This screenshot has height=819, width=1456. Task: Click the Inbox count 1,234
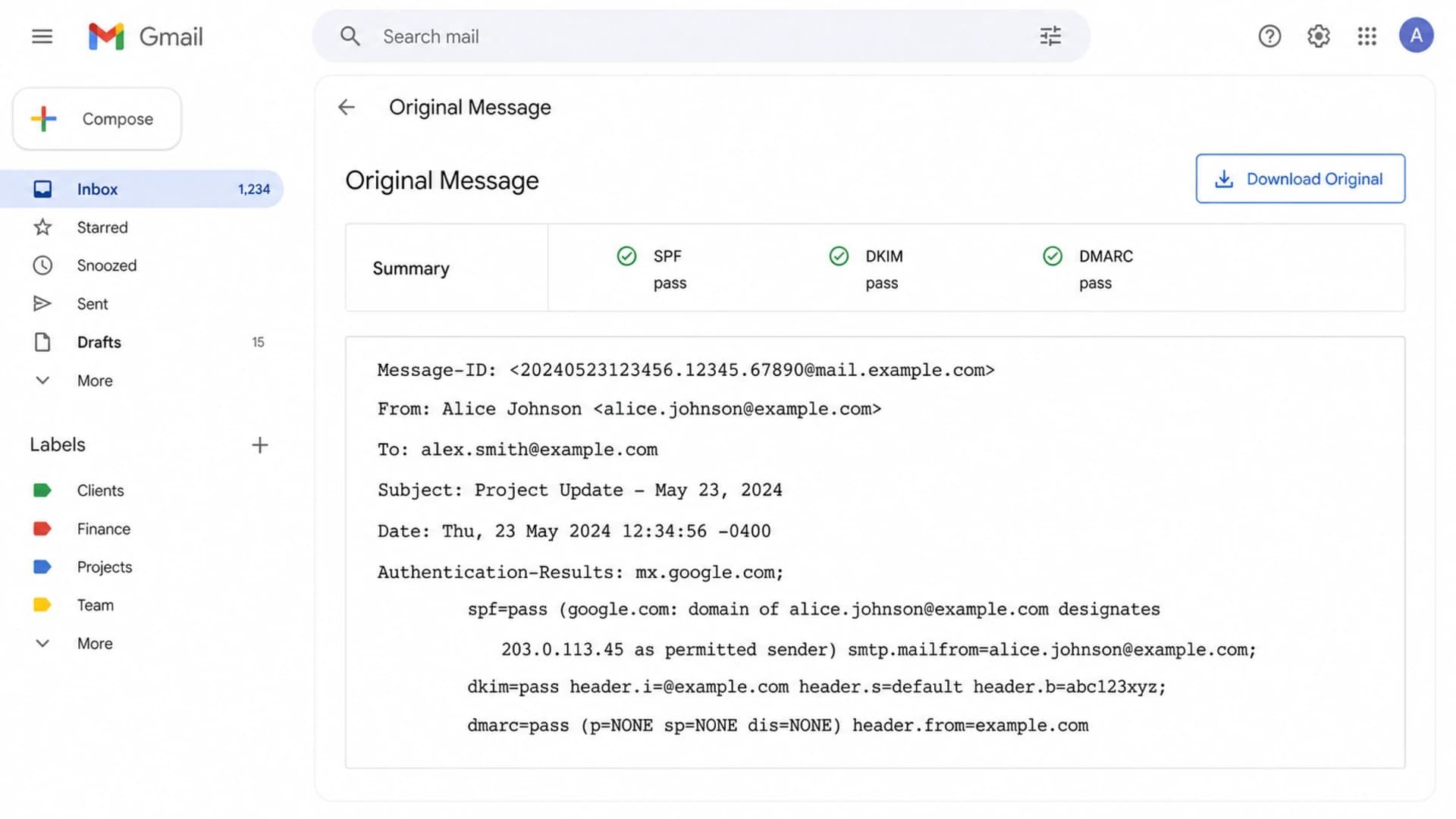tap(254, 190)
